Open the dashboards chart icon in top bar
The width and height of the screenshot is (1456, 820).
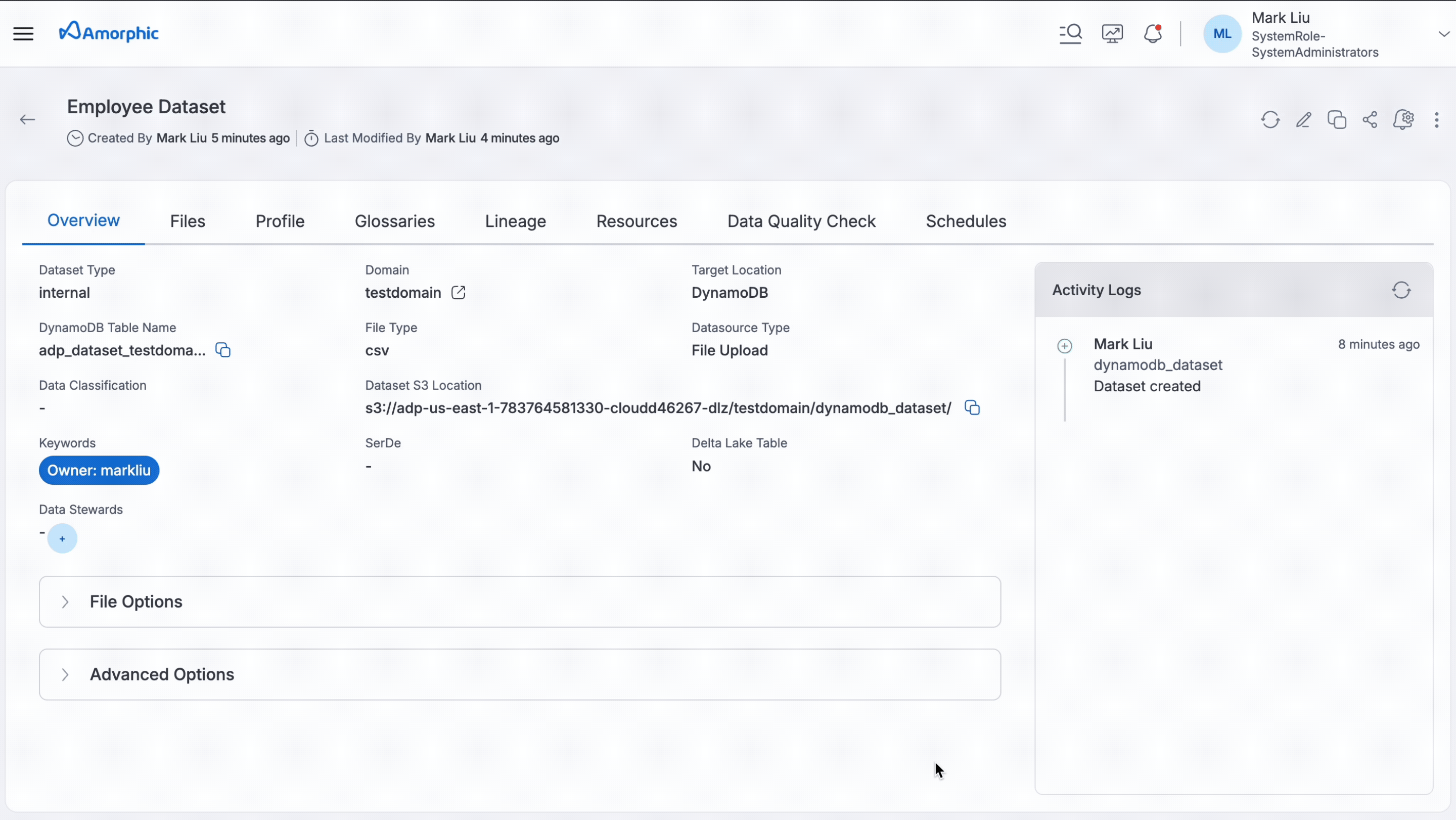1112,33
